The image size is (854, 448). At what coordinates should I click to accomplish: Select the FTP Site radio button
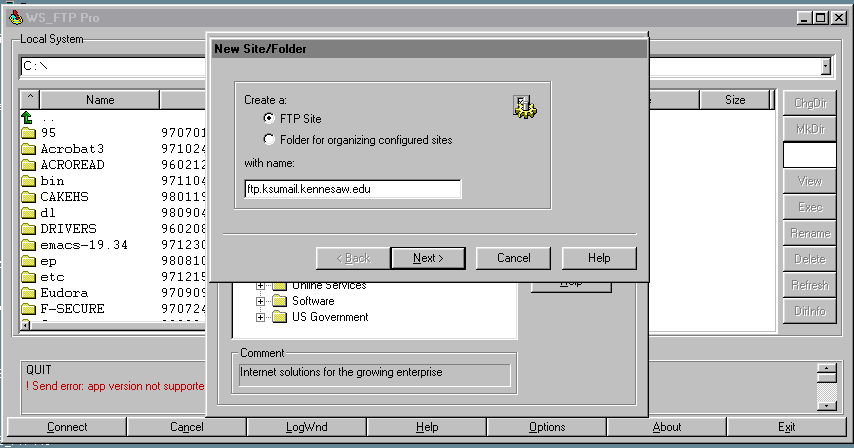pos(269,118)
